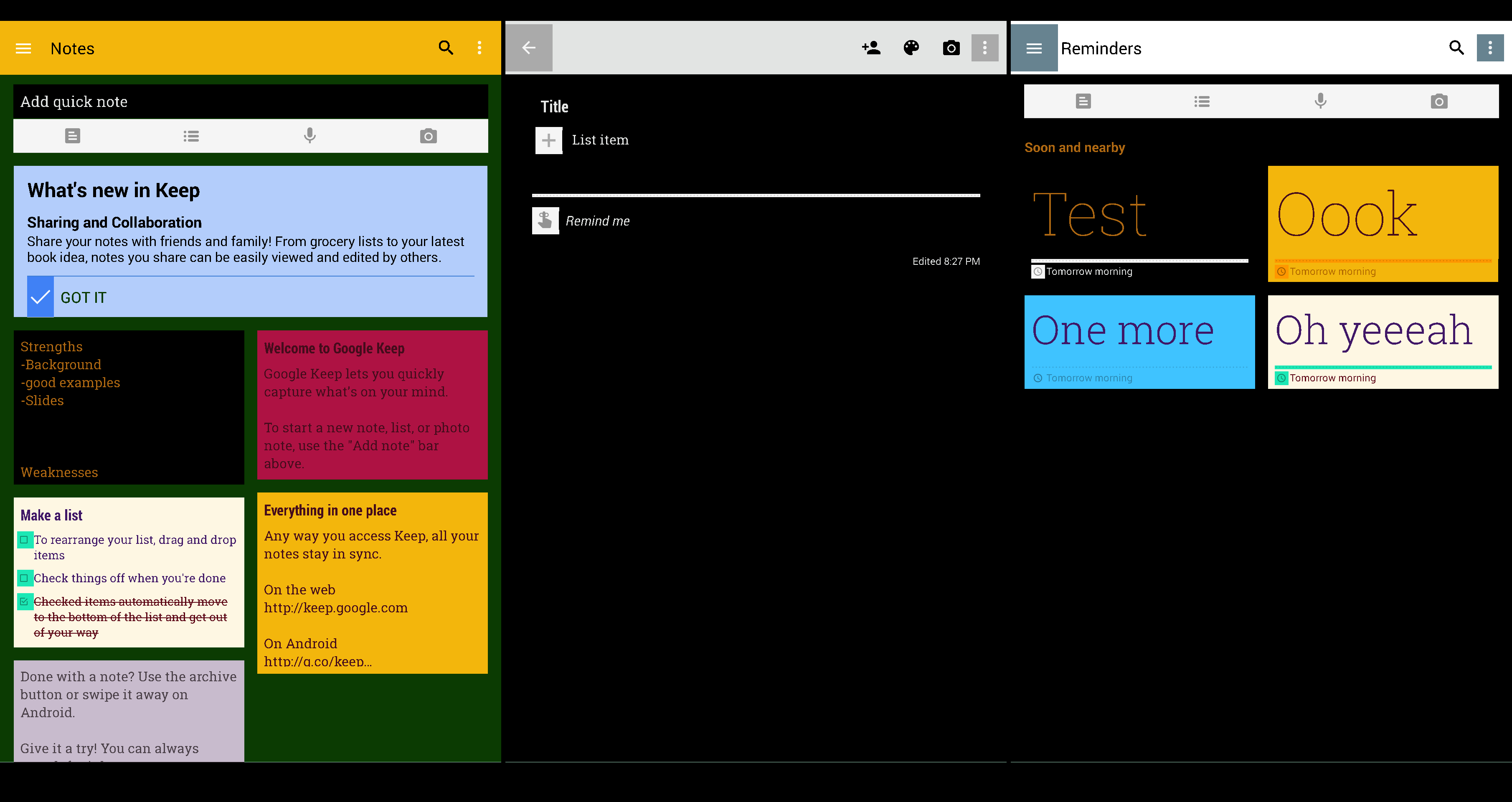Search in the Reminders screen
Image resolution: width=1512 pixels, height=802 pixels.
point(1457,48)
